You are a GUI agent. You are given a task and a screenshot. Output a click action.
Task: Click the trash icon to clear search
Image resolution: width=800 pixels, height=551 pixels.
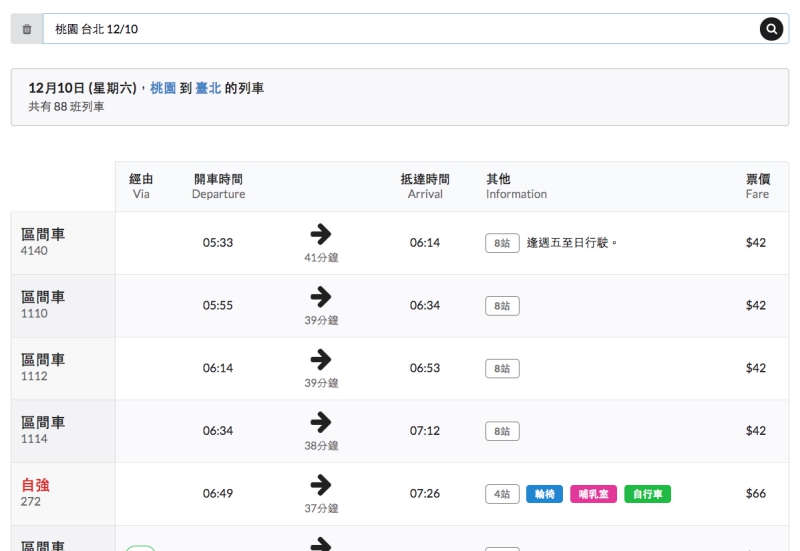pos(27,29)
